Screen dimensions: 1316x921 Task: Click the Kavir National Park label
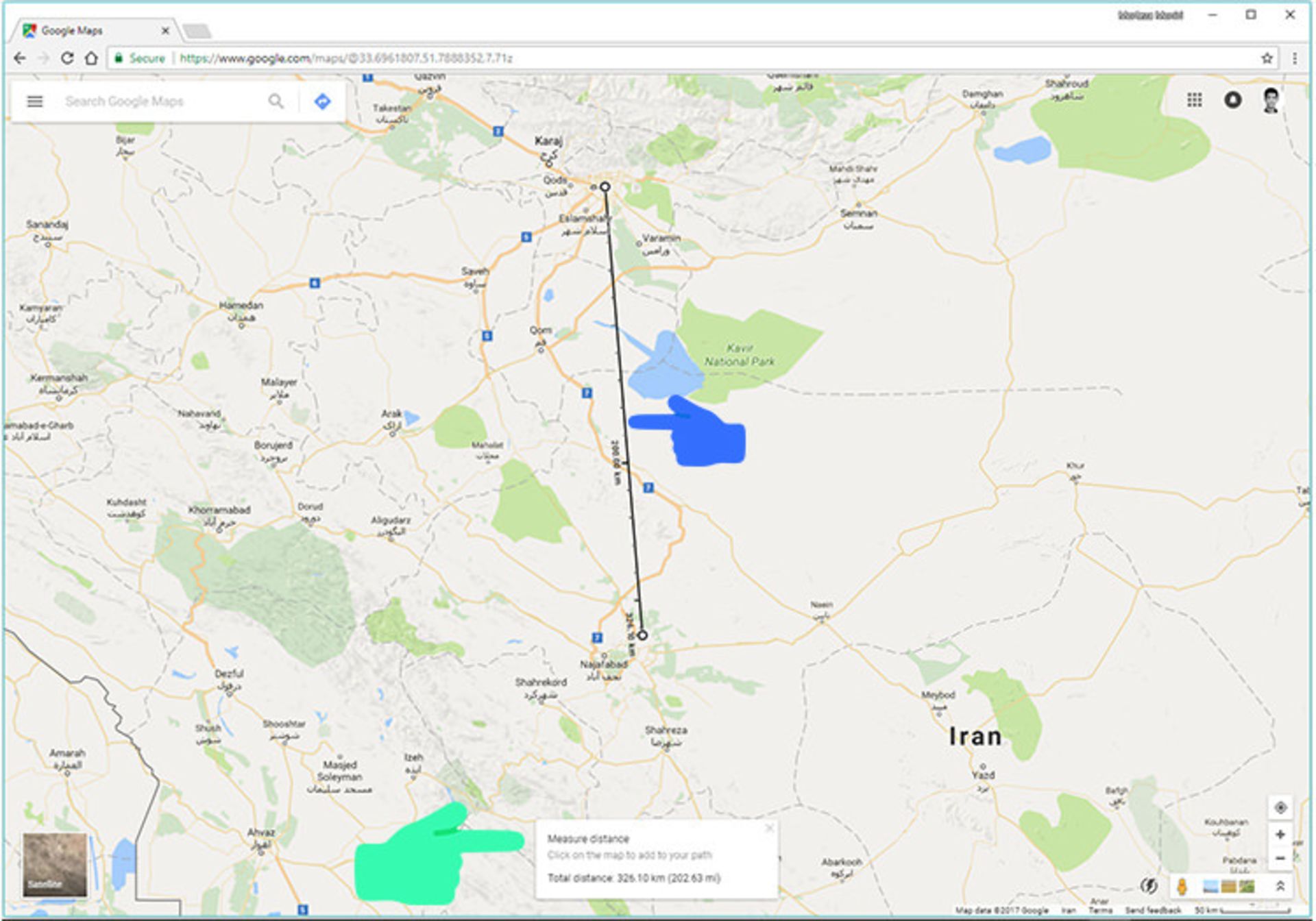[x=740, y=355]
